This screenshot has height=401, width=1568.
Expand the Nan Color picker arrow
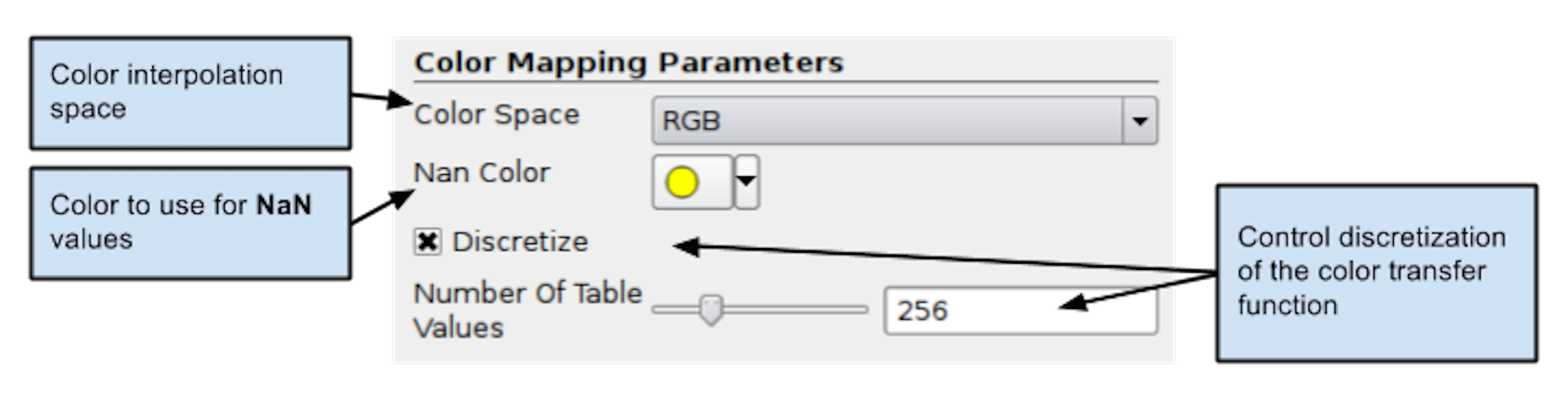[747, 183]
